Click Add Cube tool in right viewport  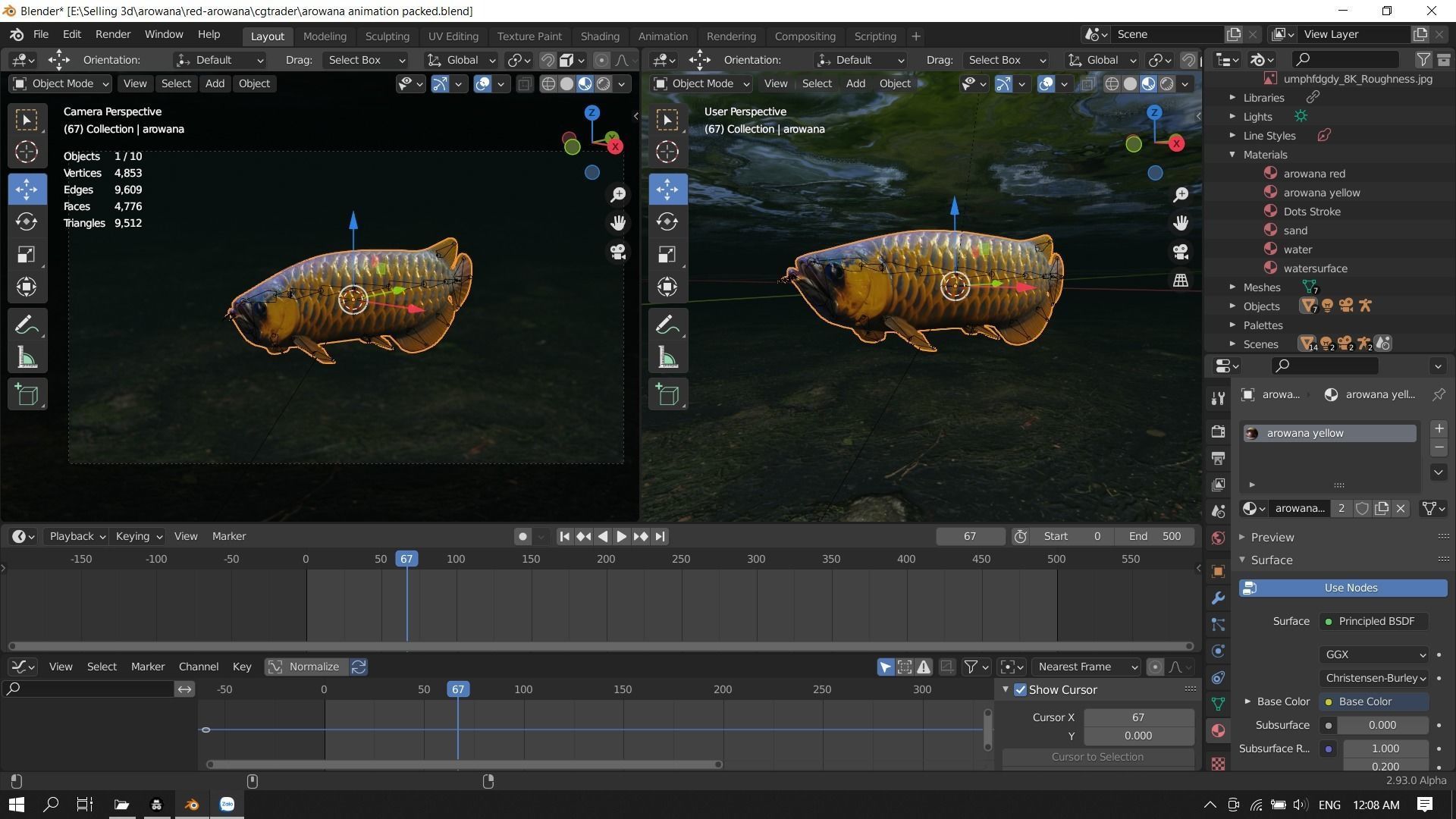click(667, 394)
